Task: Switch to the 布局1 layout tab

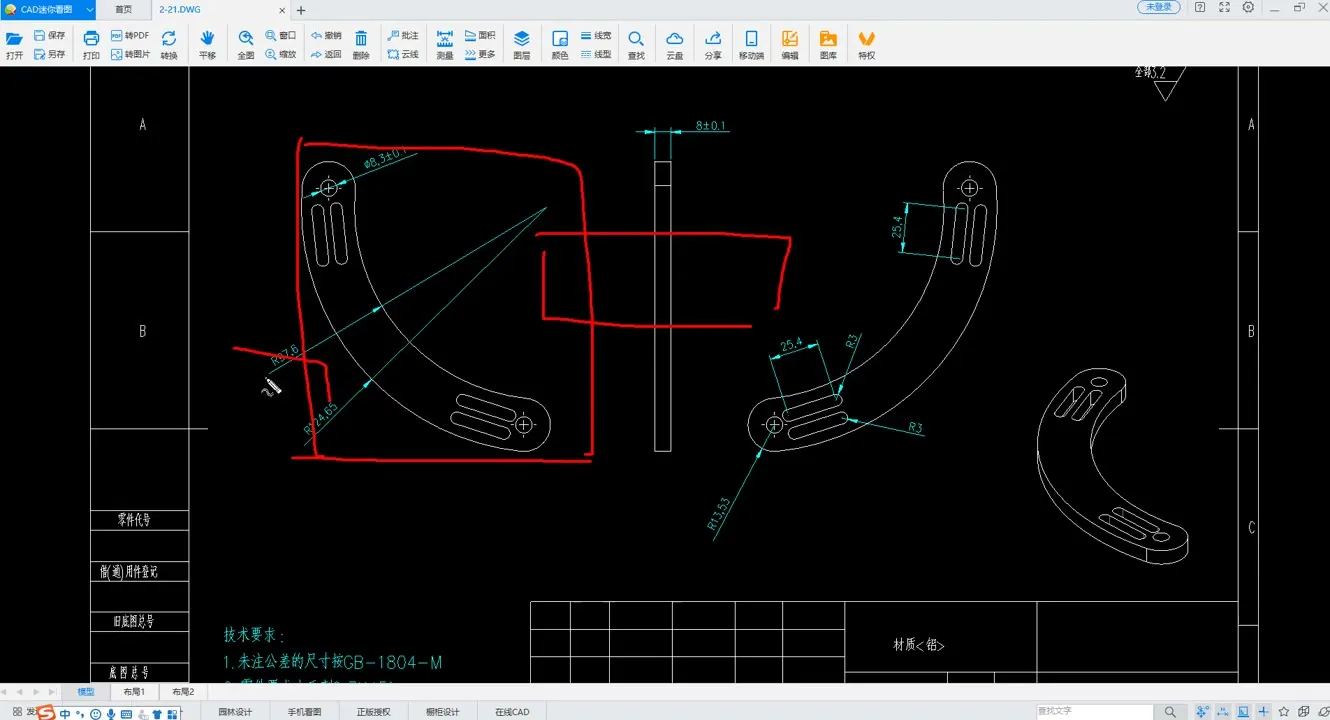Action: (x=134, y=692)
